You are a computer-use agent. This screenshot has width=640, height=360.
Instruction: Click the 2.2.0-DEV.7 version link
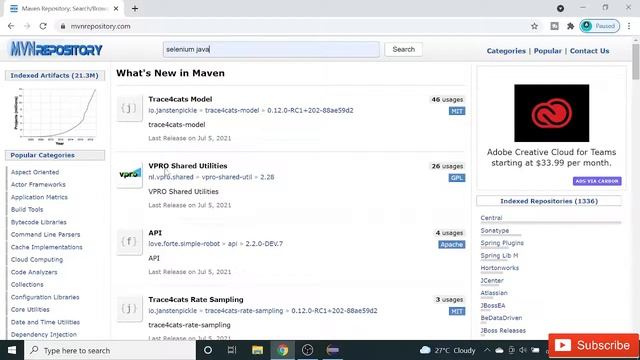pos(264,244)
